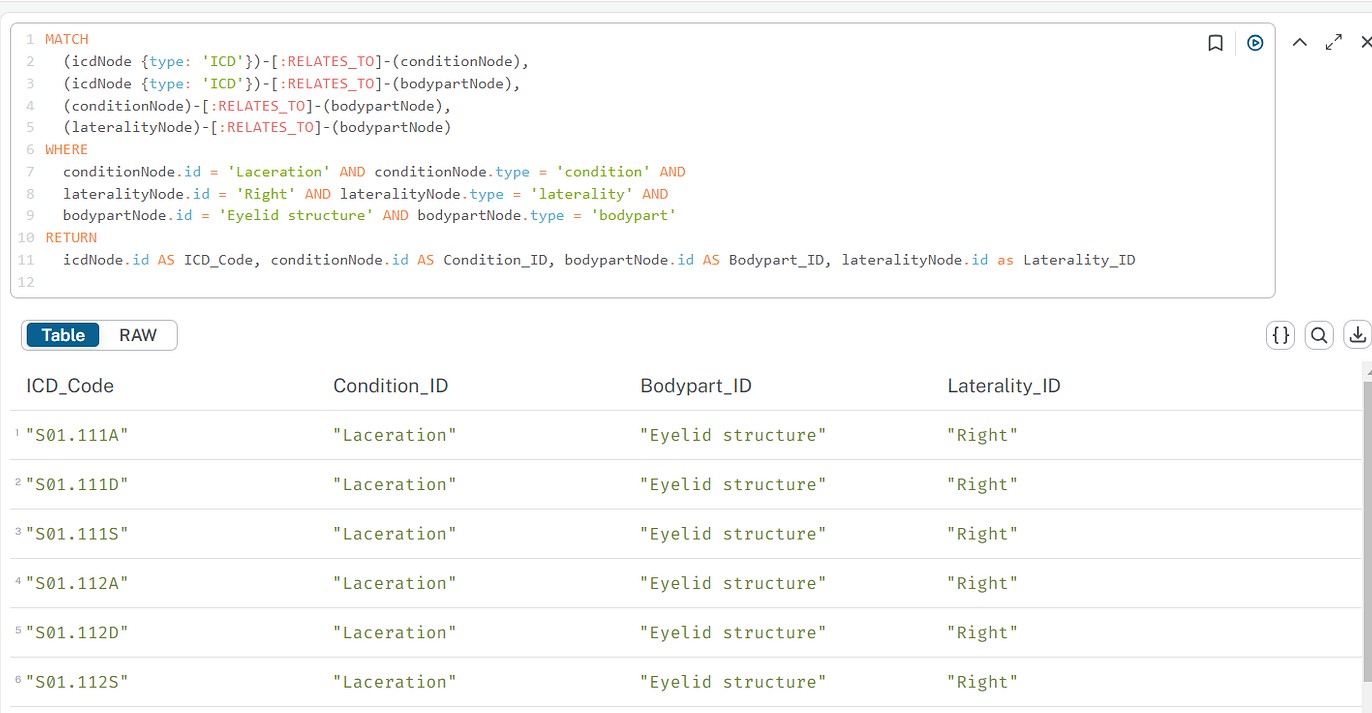Click "Laceration" in the S01.111S row
The width and height of the screenshot is (1372, 713).
point(395,534)
